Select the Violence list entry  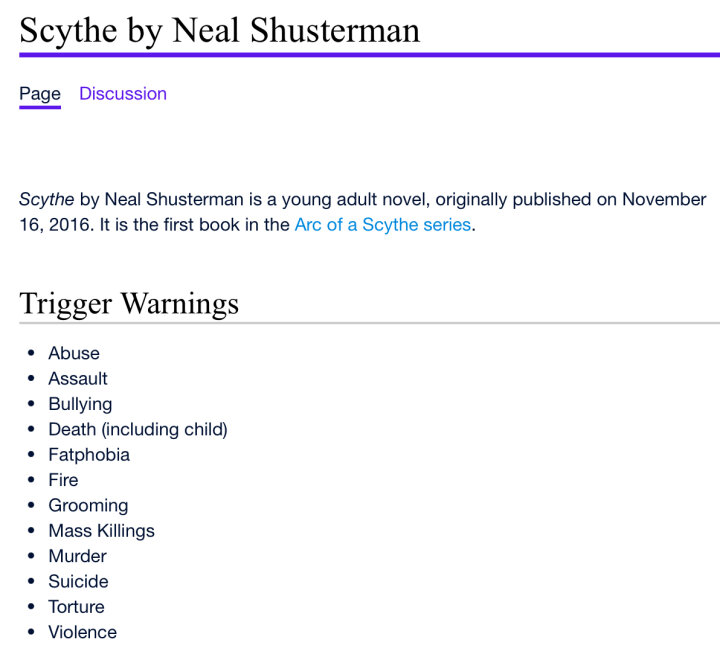(83, 632)
